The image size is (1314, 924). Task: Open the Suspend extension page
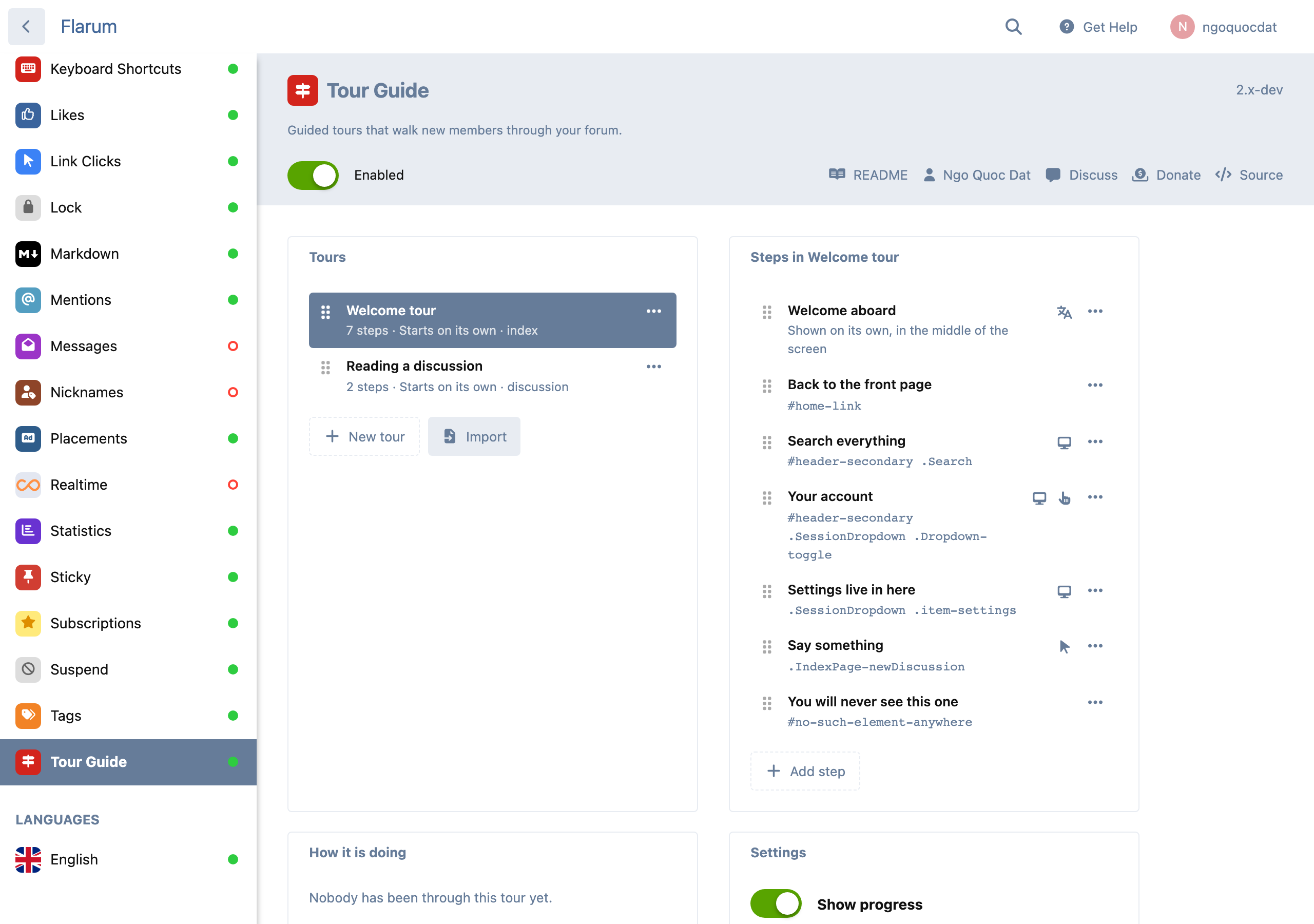pyautogui.click(x=128, y=670)
